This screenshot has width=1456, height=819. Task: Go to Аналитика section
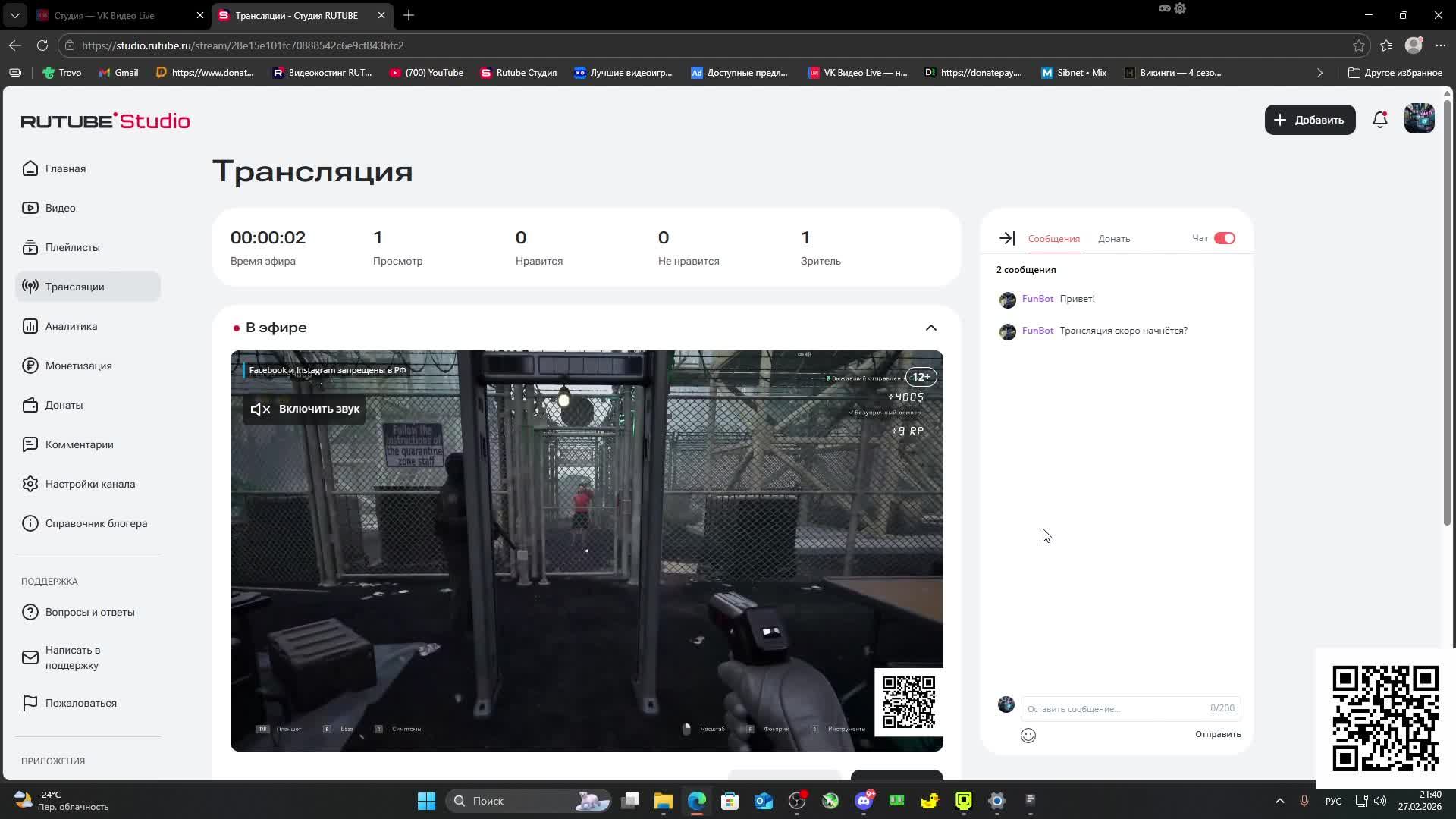(71, 326)
